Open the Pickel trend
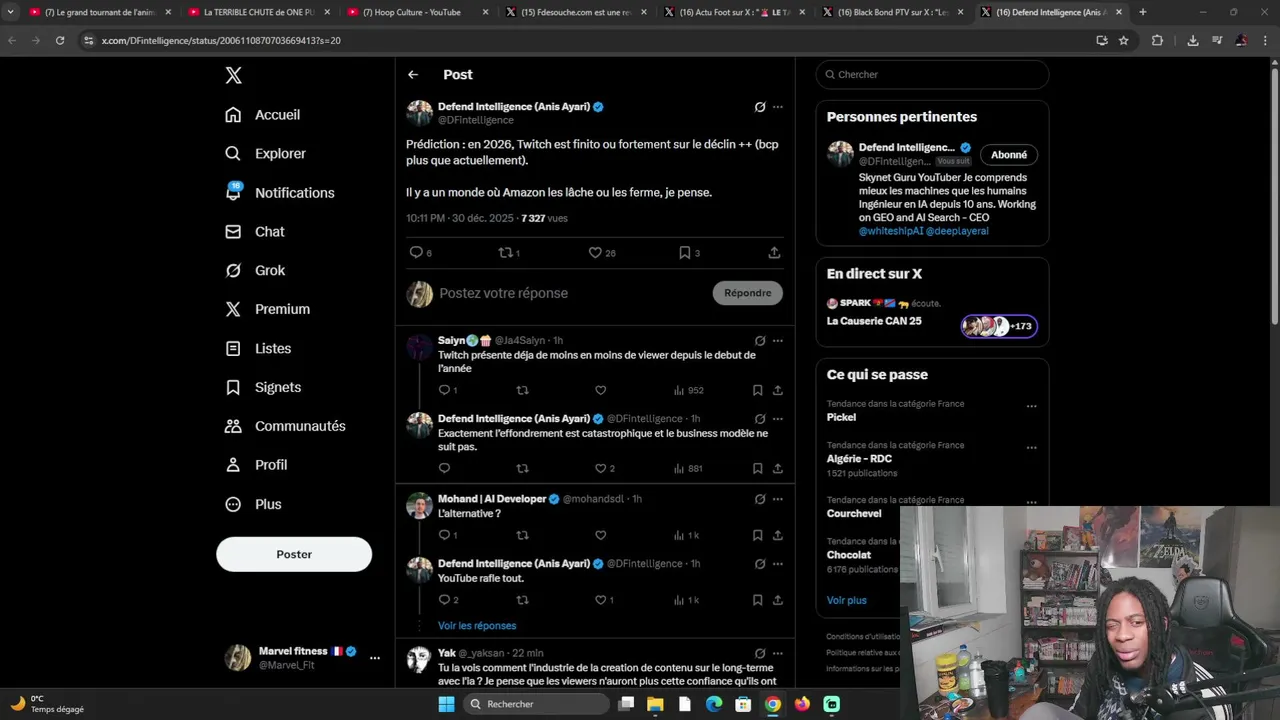The width and height of the screenshot is (1280, 720). [x=841, y=418]
